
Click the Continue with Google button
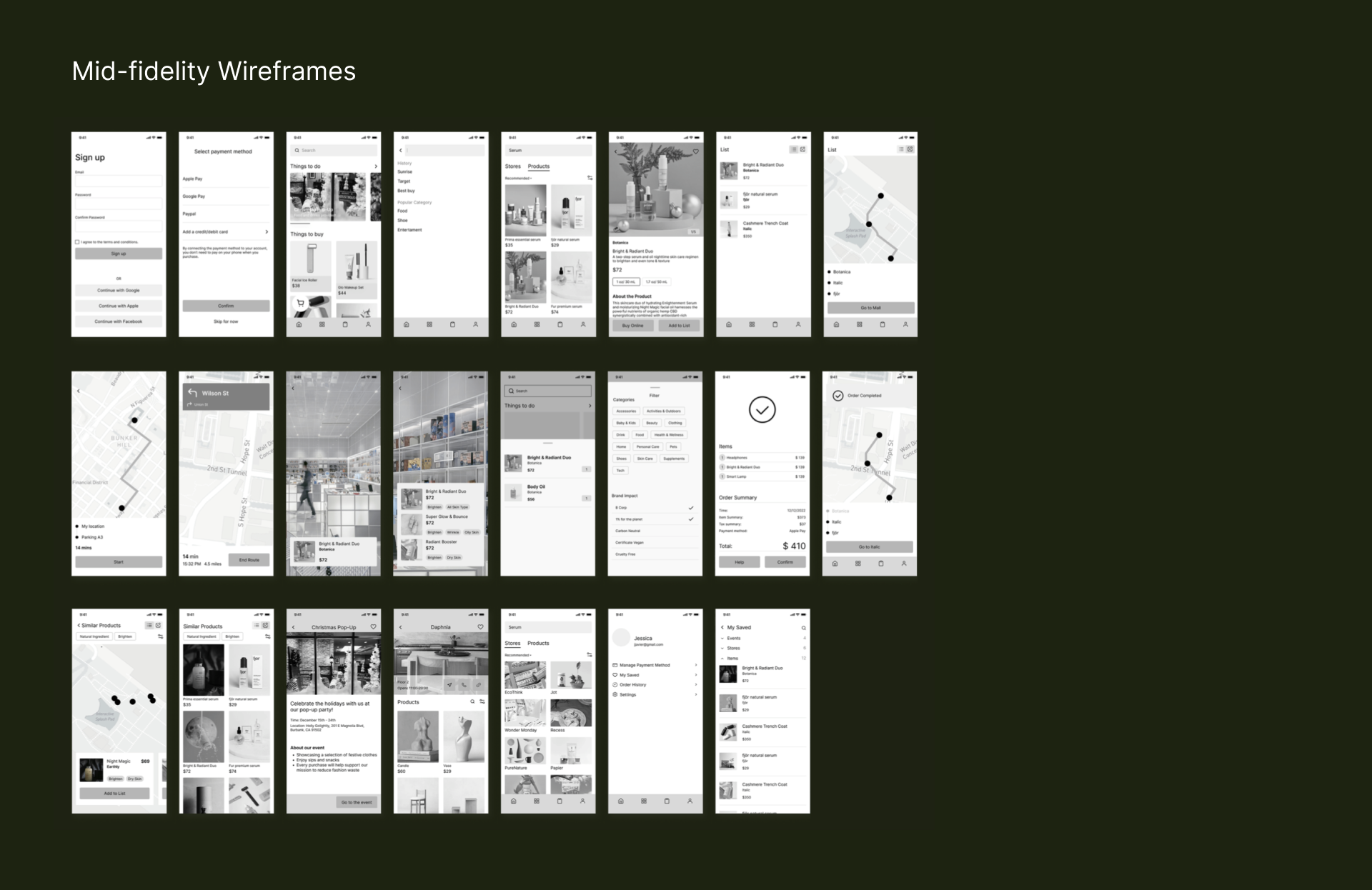119,291
